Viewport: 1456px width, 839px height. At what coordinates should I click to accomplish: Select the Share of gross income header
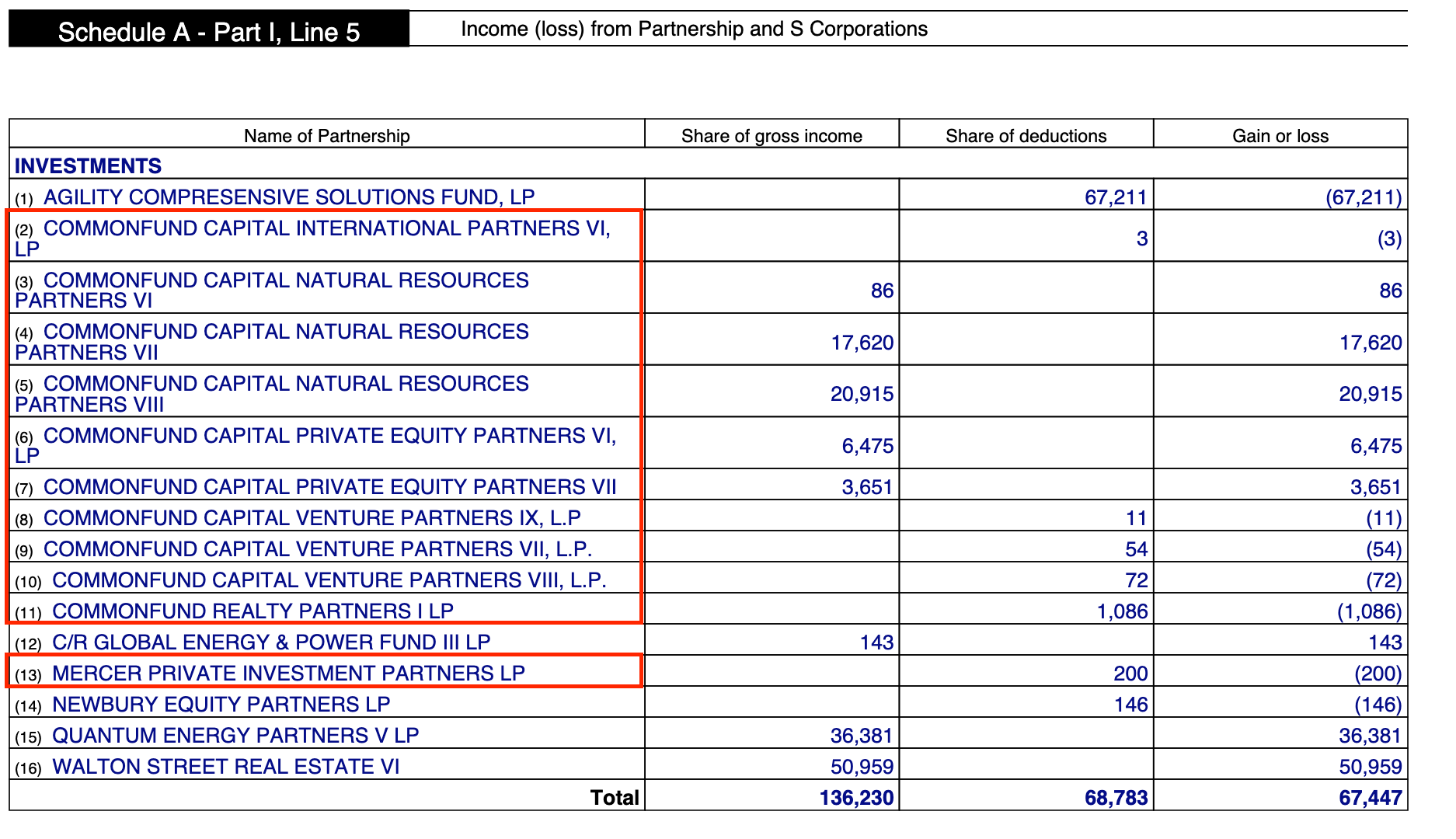pyautogui.click(x=772, y=136)
